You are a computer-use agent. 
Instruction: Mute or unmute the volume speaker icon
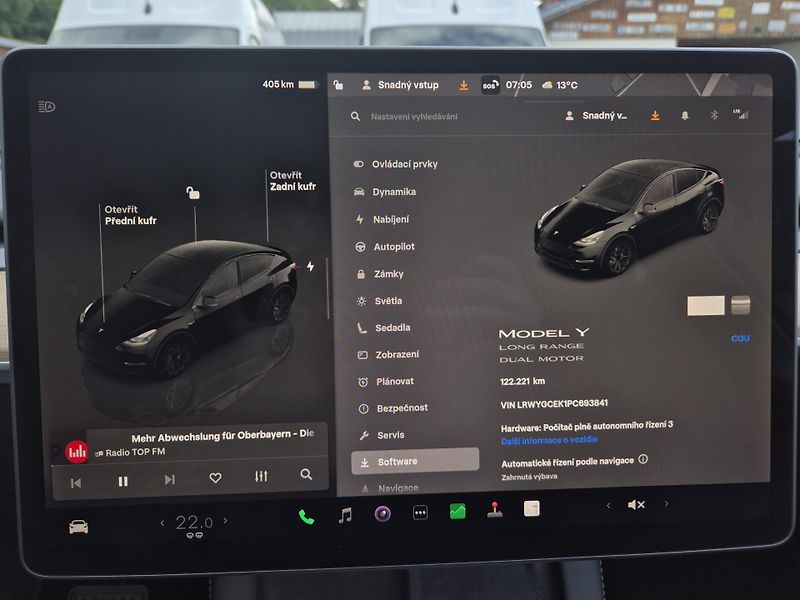coord(636,505)
